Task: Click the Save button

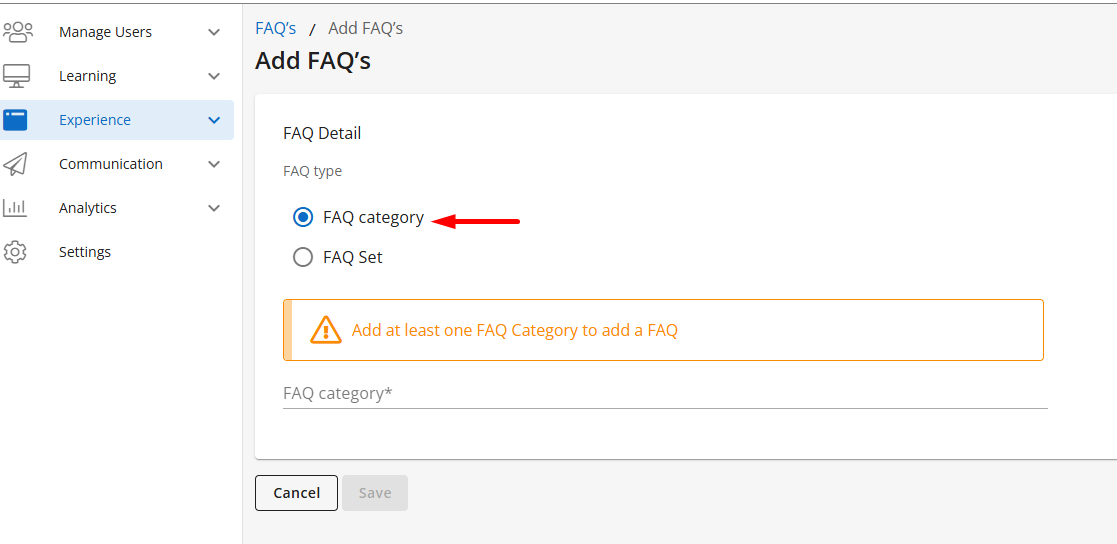Action: (x=375, y=493)
